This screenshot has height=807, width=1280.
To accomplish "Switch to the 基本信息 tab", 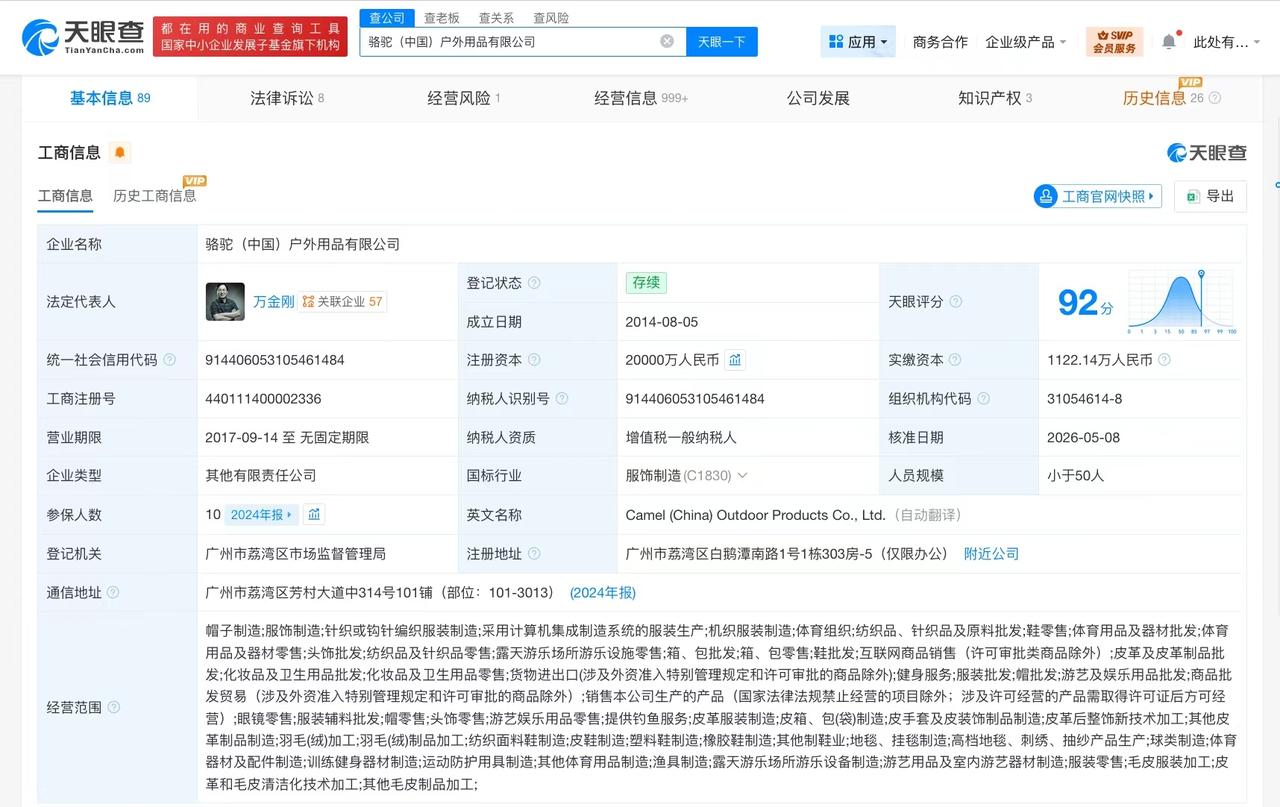I will (x=110, y=98).
